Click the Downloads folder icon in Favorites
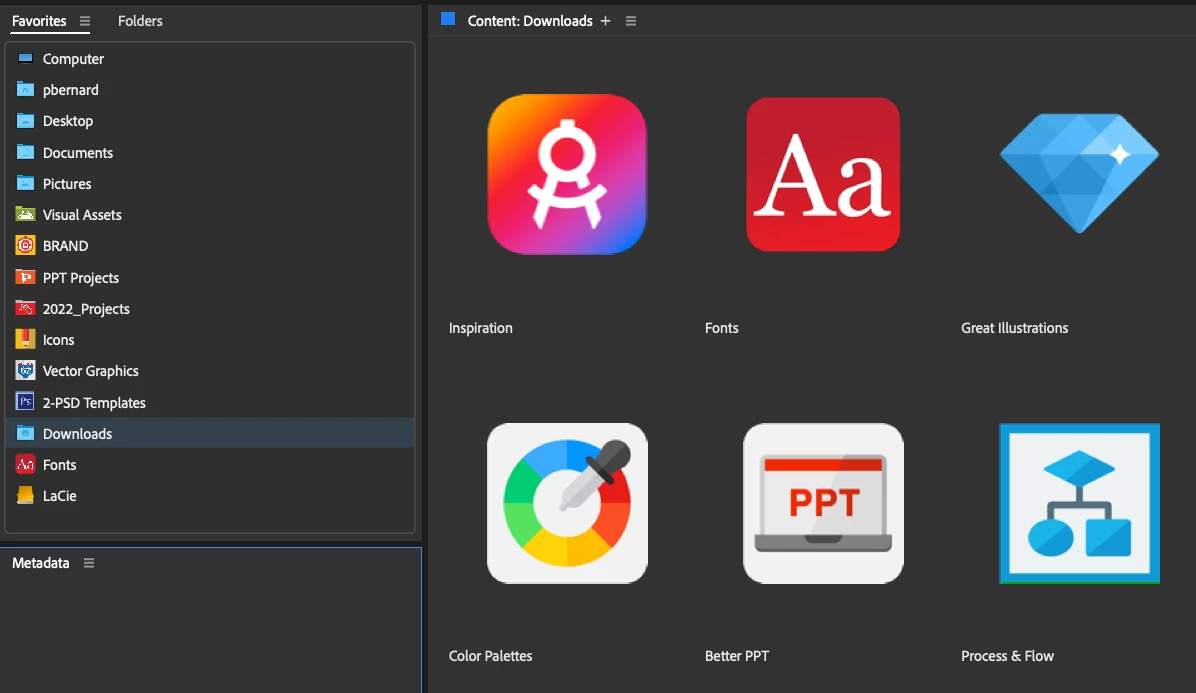Image resolution: width=1196 pixels, height=693 pixels. click(25, 433)
